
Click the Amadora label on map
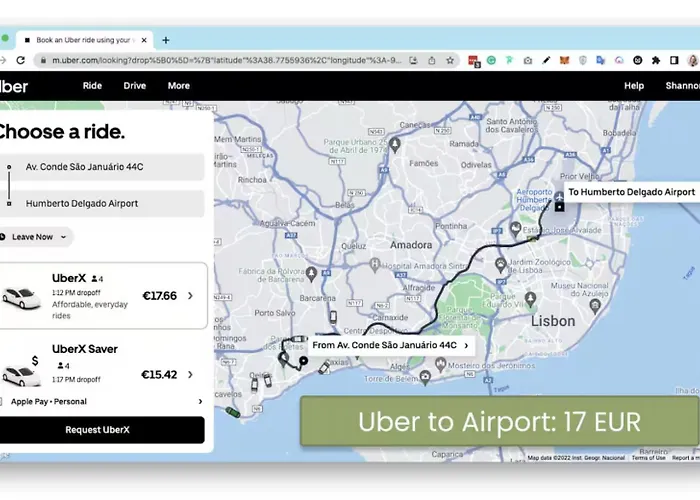pos(411,245)
